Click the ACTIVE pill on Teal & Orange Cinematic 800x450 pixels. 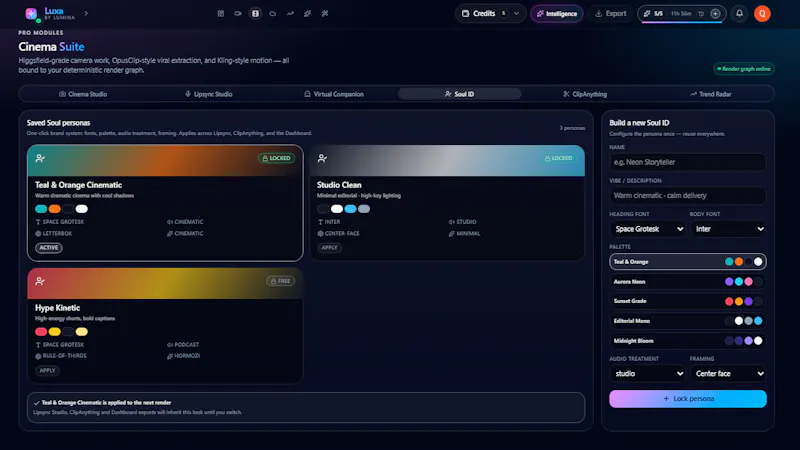coord(48,248)
